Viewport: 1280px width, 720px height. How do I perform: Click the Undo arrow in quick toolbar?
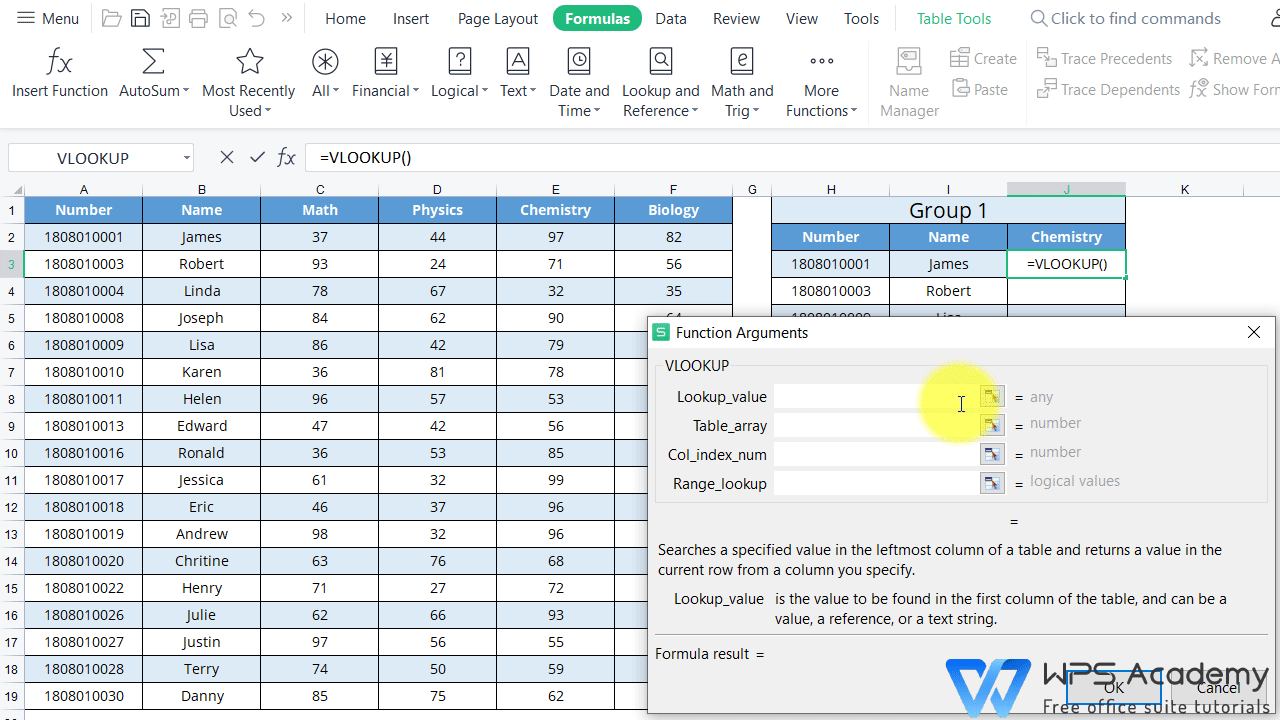click(x=256, y=18)
